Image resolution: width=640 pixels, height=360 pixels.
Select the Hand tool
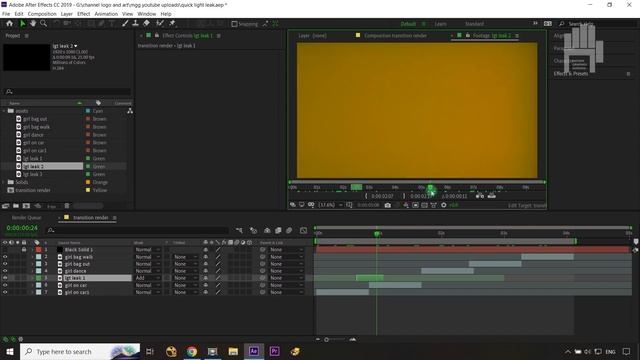coord(33,24)
